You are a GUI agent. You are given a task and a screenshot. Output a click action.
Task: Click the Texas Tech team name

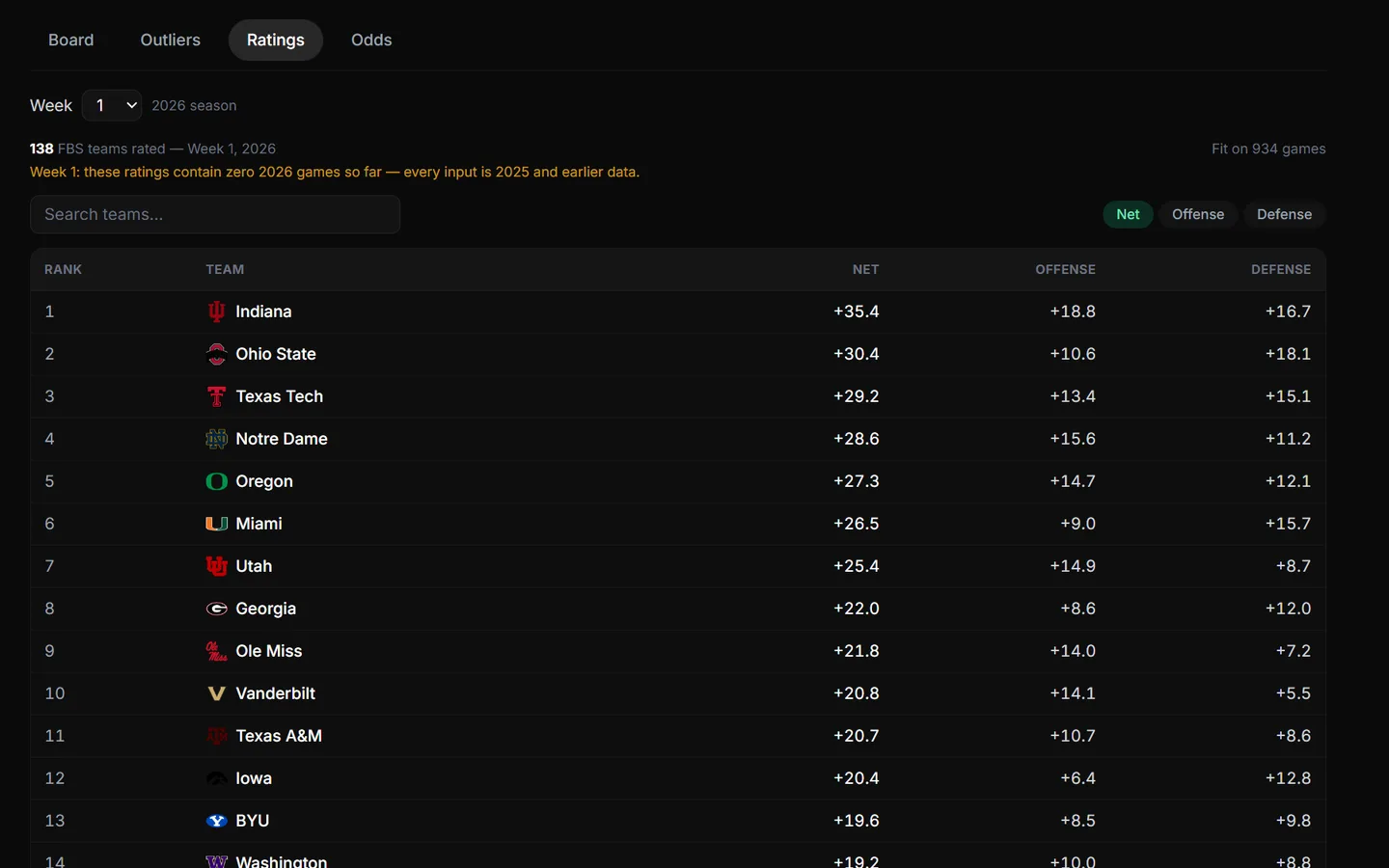pos(280,396)
